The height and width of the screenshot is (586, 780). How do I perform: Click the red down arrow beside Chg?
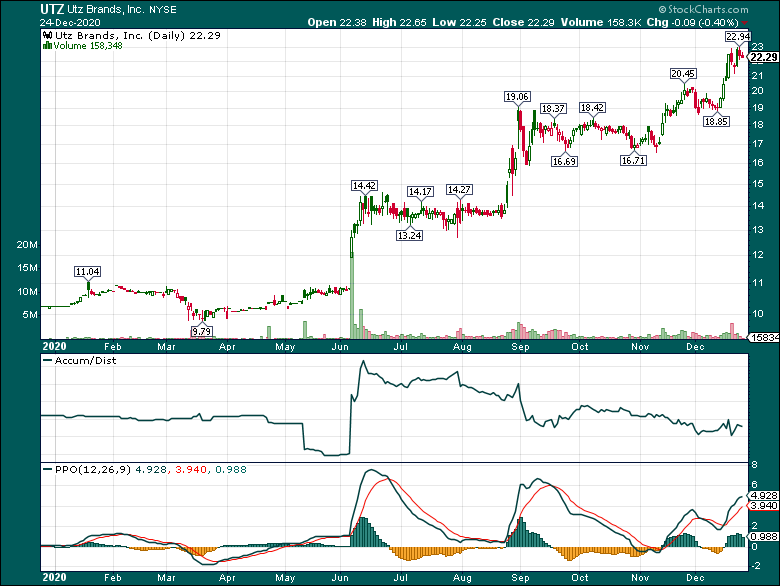745,23
